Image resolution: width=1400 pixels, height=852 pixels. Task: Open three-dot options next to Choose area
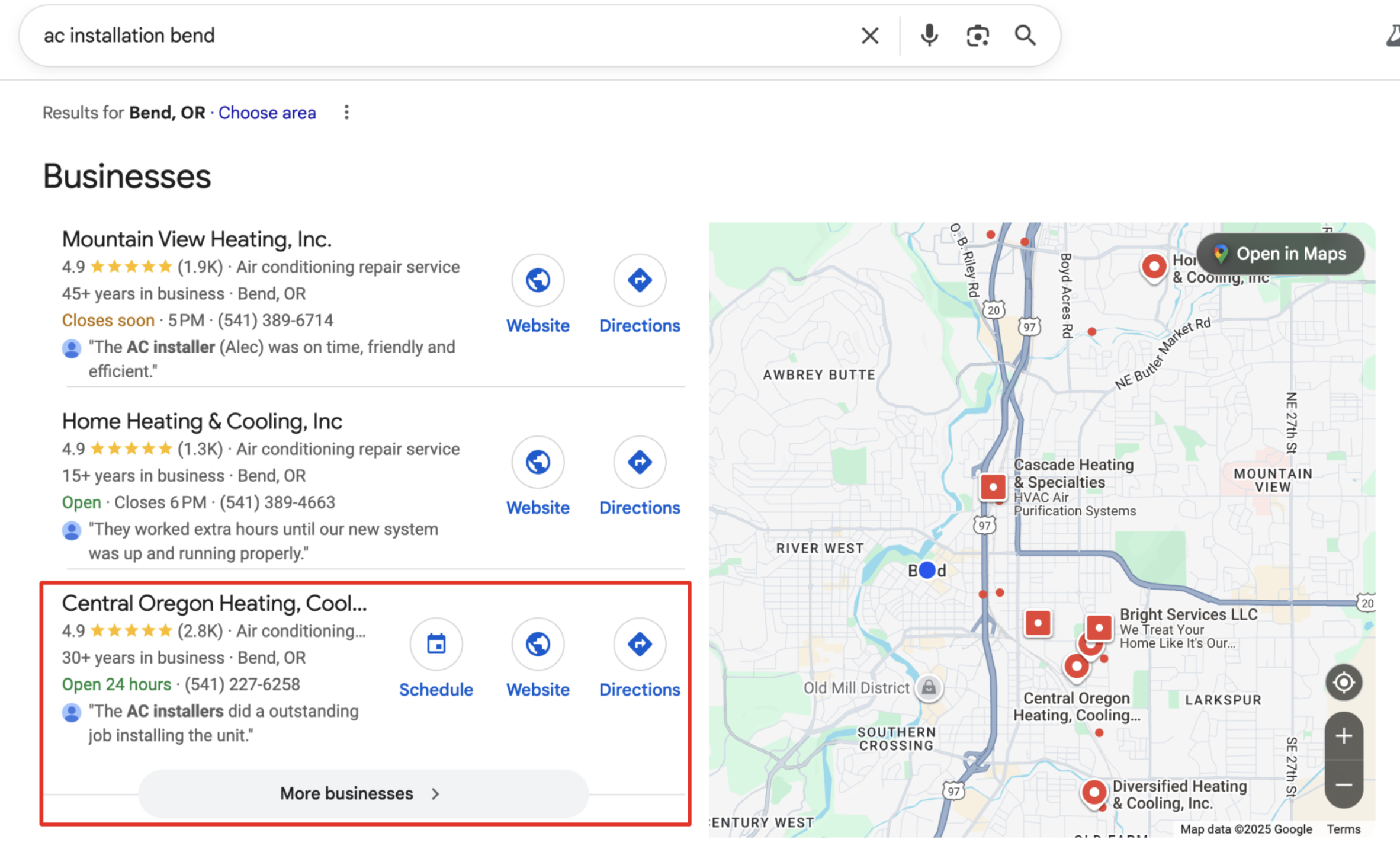[x=346, y=113]
